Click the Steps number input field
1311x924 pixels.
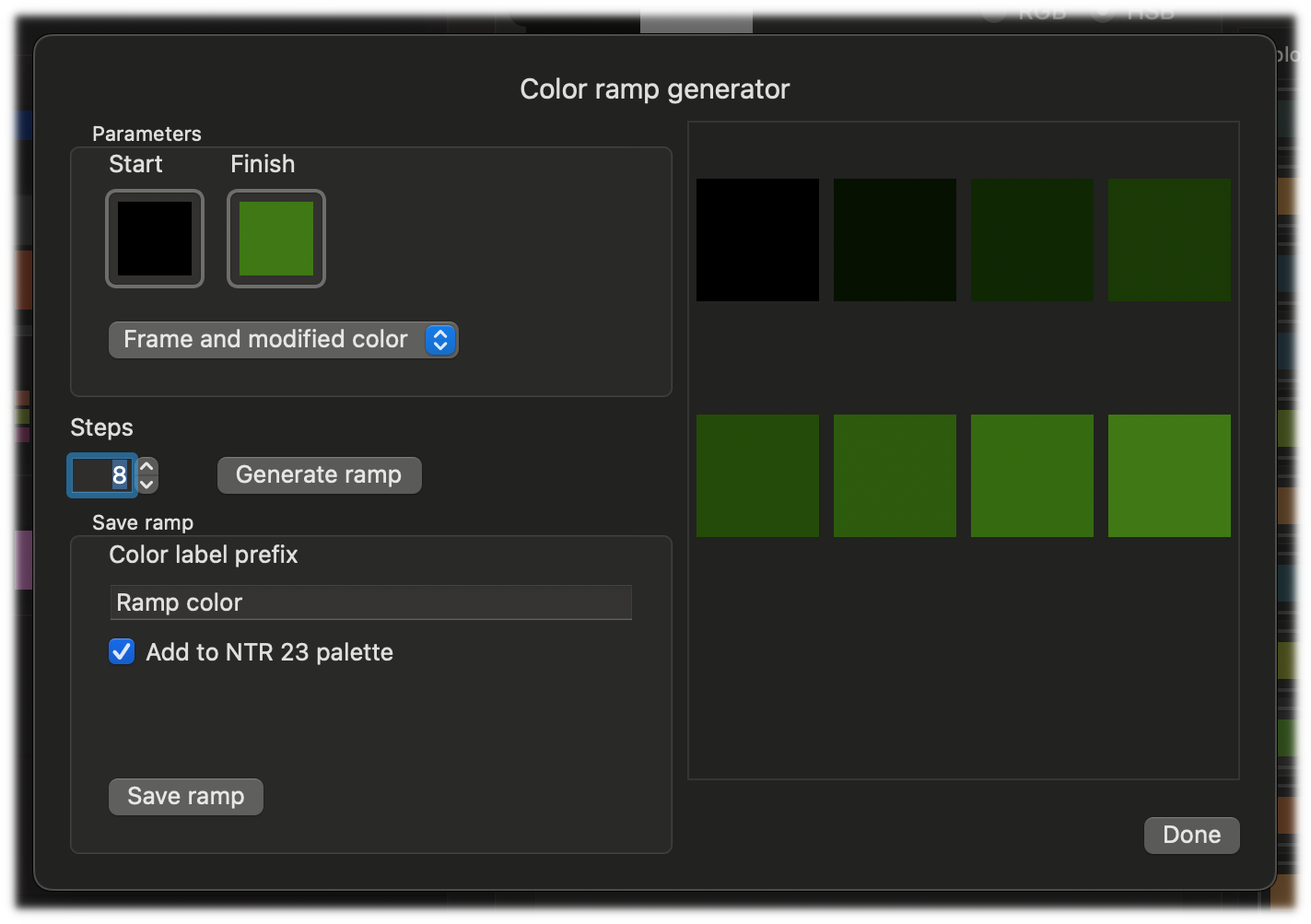click(102, 475)
